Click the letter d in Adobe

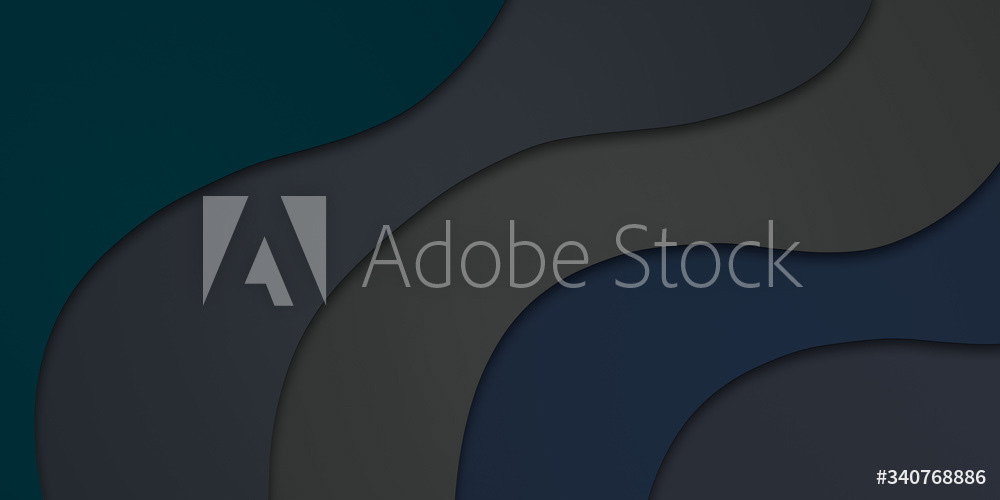tap(432, 253)
